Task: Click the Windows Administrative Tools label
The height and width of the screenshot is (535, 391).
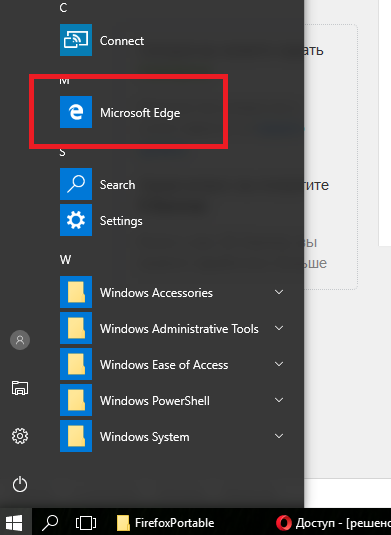Action: tap(179, 329)
